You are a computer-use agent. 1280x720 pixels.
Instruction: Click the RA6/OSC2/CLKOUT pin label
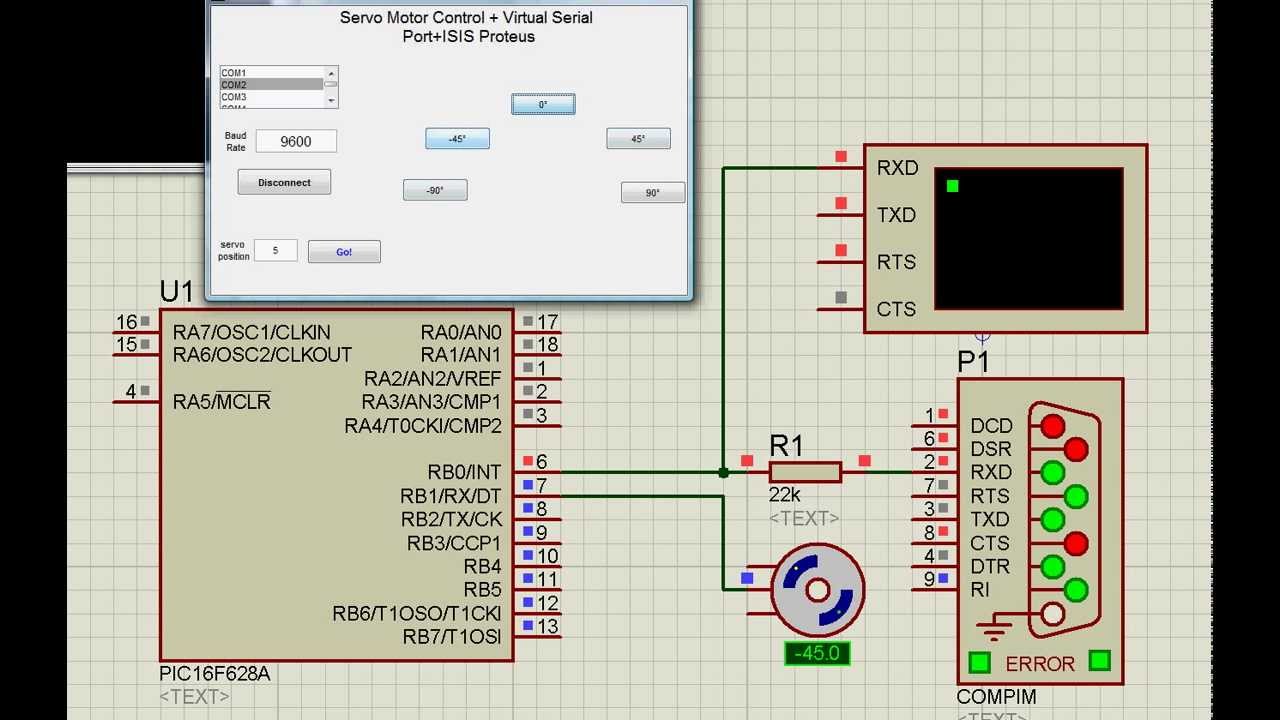(x=262, y=355)
